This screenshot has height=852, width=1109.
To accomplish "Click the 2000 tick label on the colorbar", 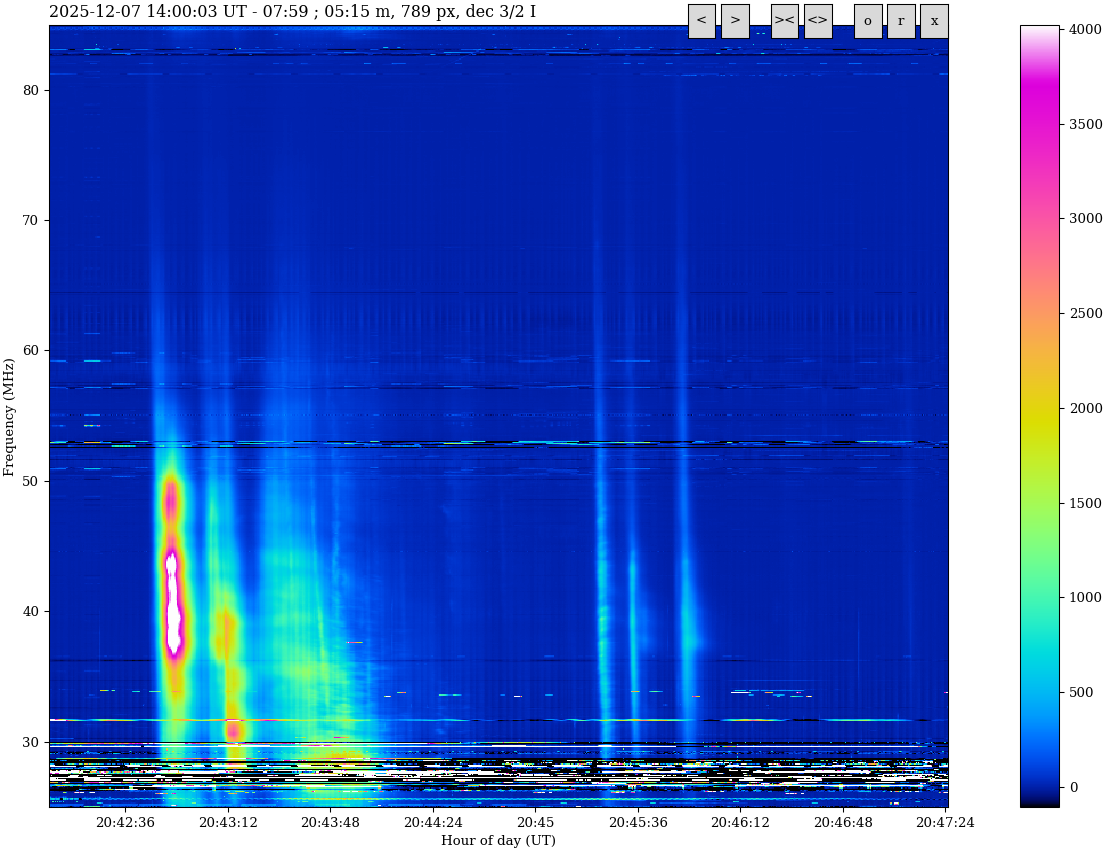I will (x=1085, y=408).
